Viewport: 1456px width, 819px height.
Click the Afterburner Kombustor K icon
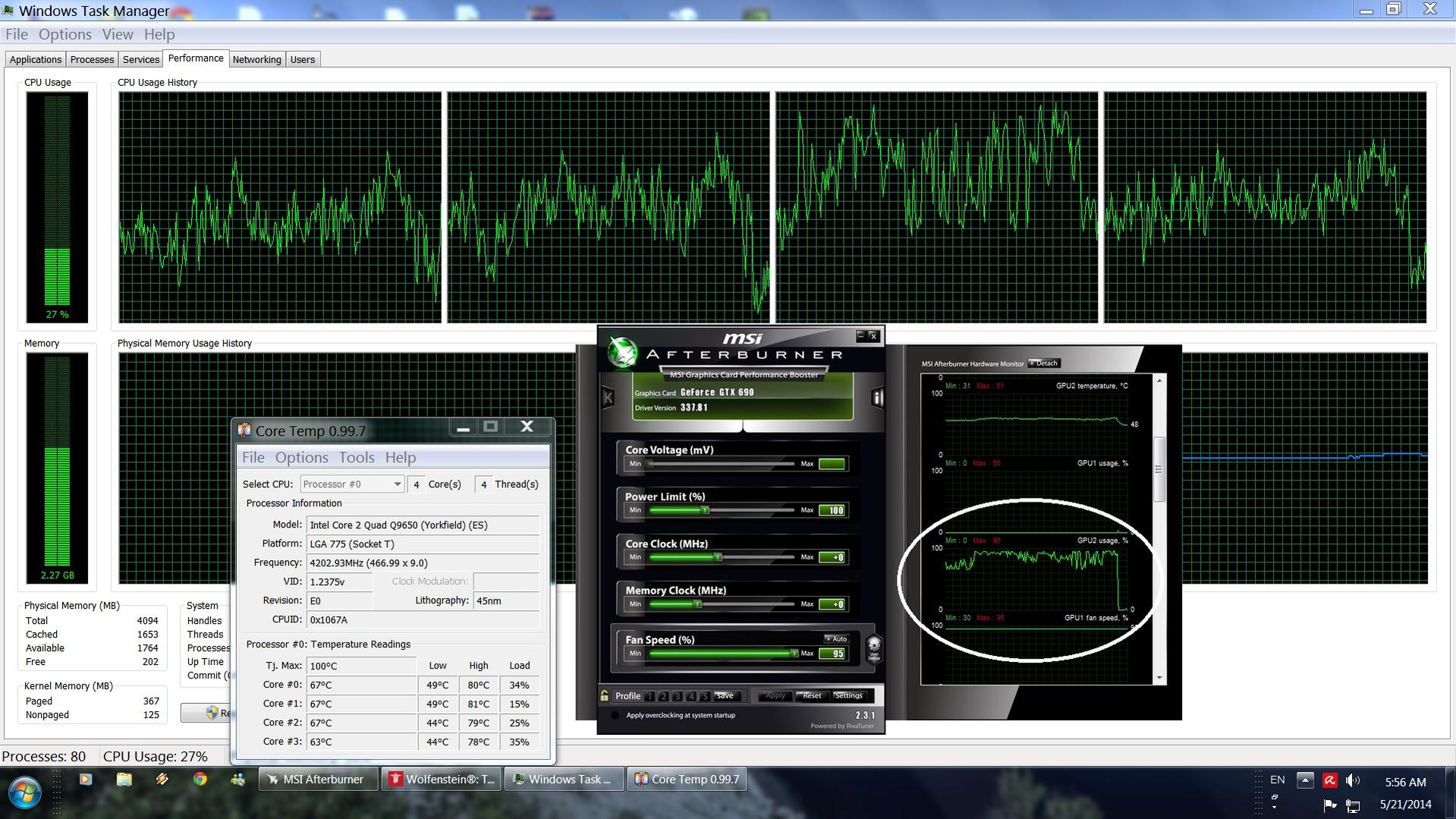point(608,397)
